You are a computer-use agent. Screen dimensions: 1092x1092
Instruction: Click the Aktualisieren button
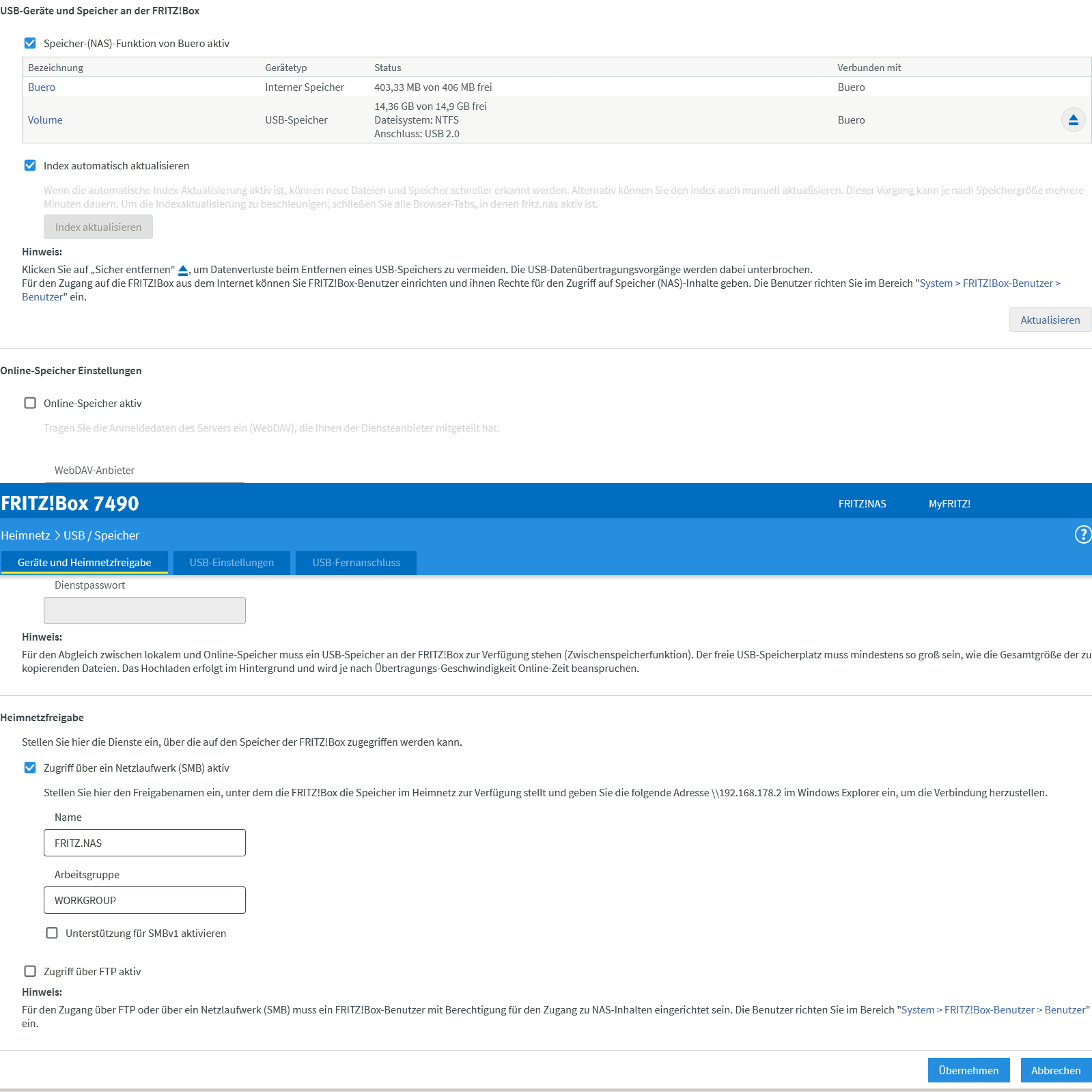coord(1050,320)
